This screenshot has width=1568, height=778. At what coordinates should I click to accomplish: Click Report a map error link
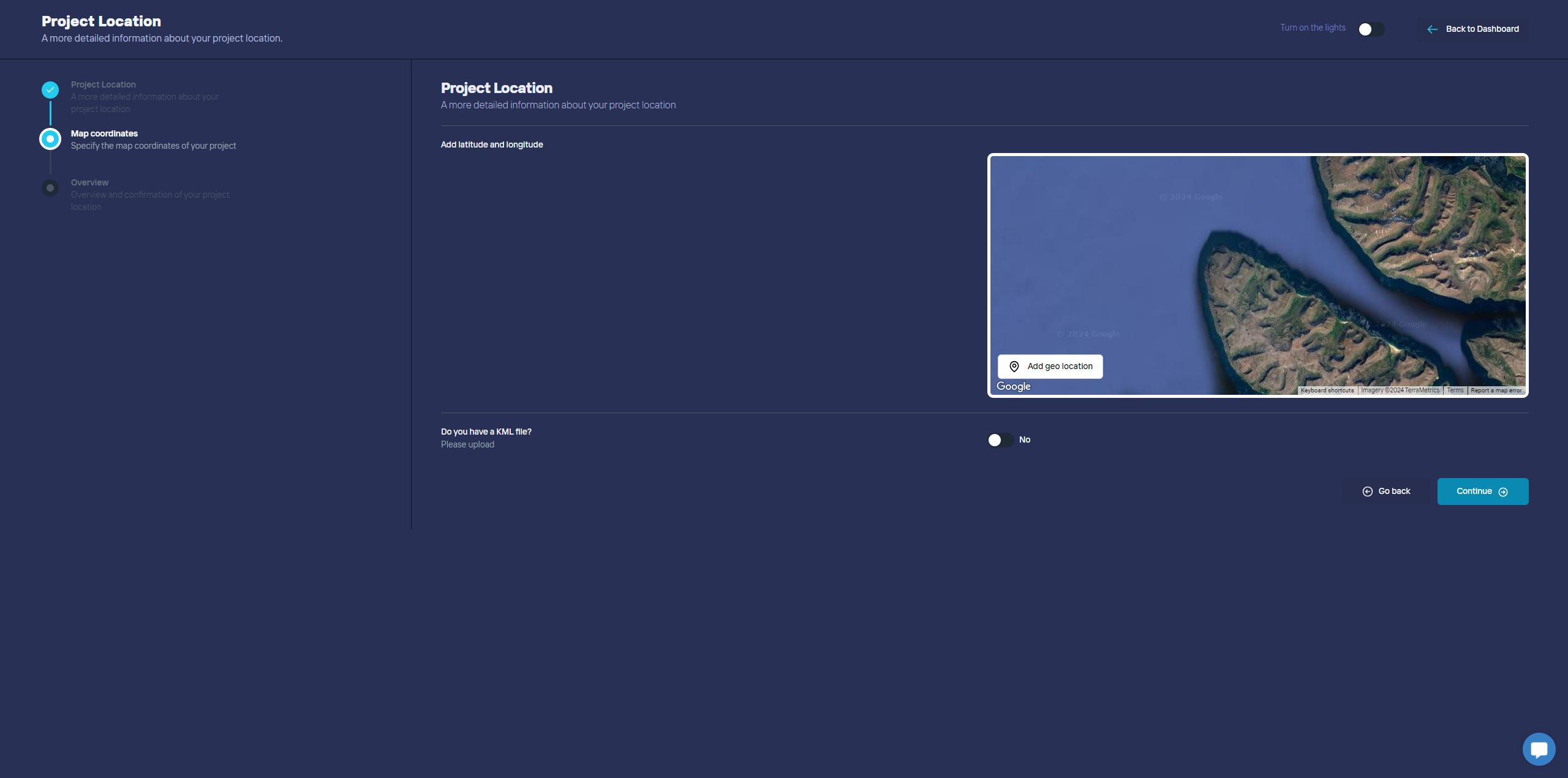[x=1496, y=391]
